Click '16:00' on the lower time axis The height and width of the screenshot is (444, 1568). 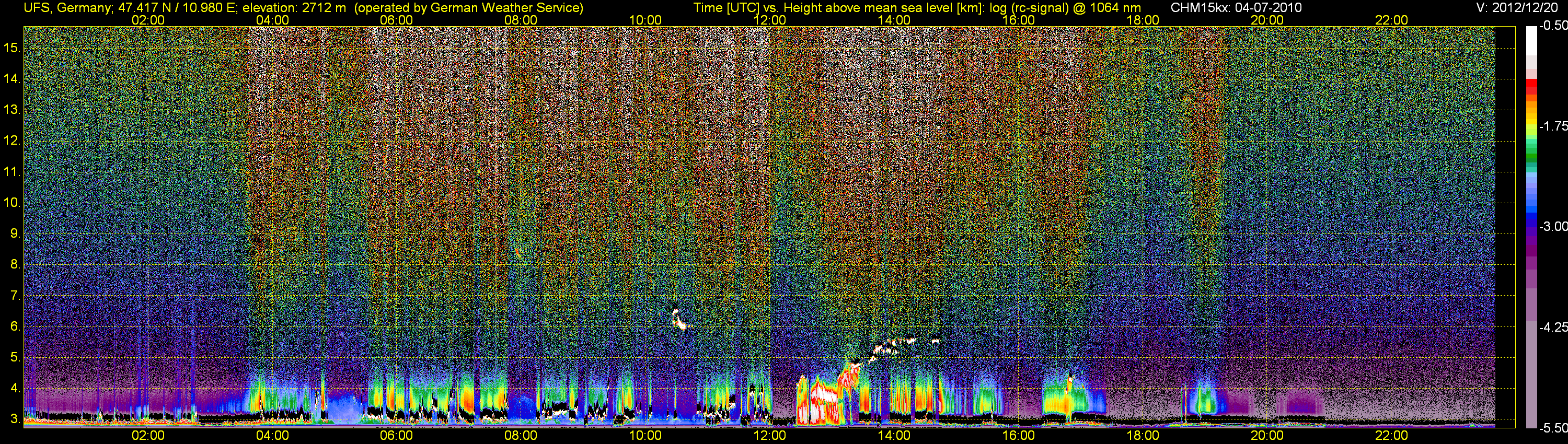pyautogui.click(x=1018, y=436)
